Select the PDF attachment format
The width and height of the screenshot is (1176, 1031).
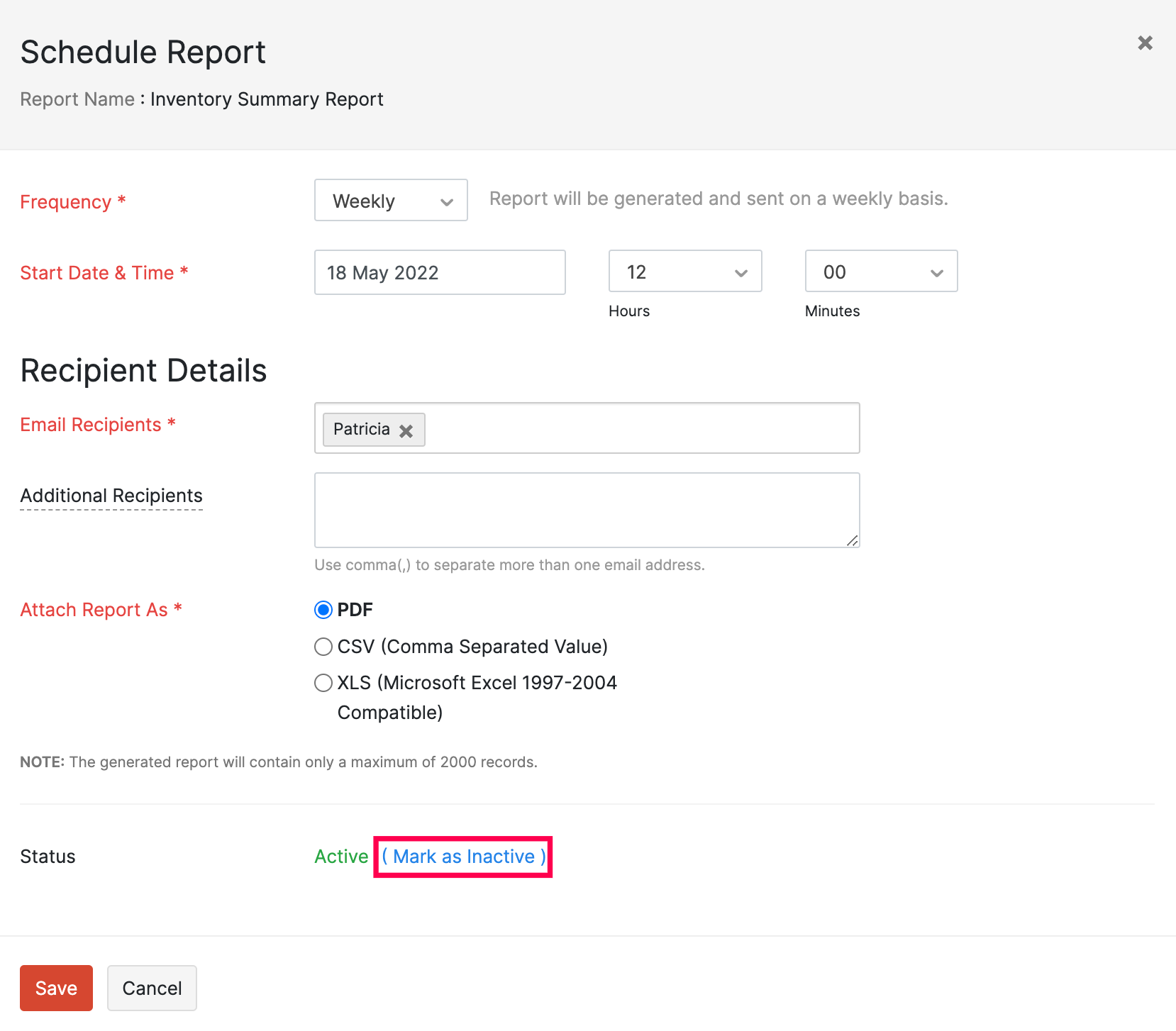(x=323, y=609)
